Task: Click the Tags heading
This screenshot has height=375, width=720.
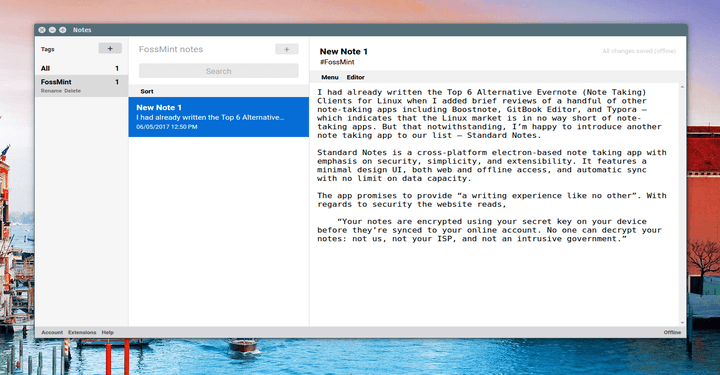Action: click(48, 49)
